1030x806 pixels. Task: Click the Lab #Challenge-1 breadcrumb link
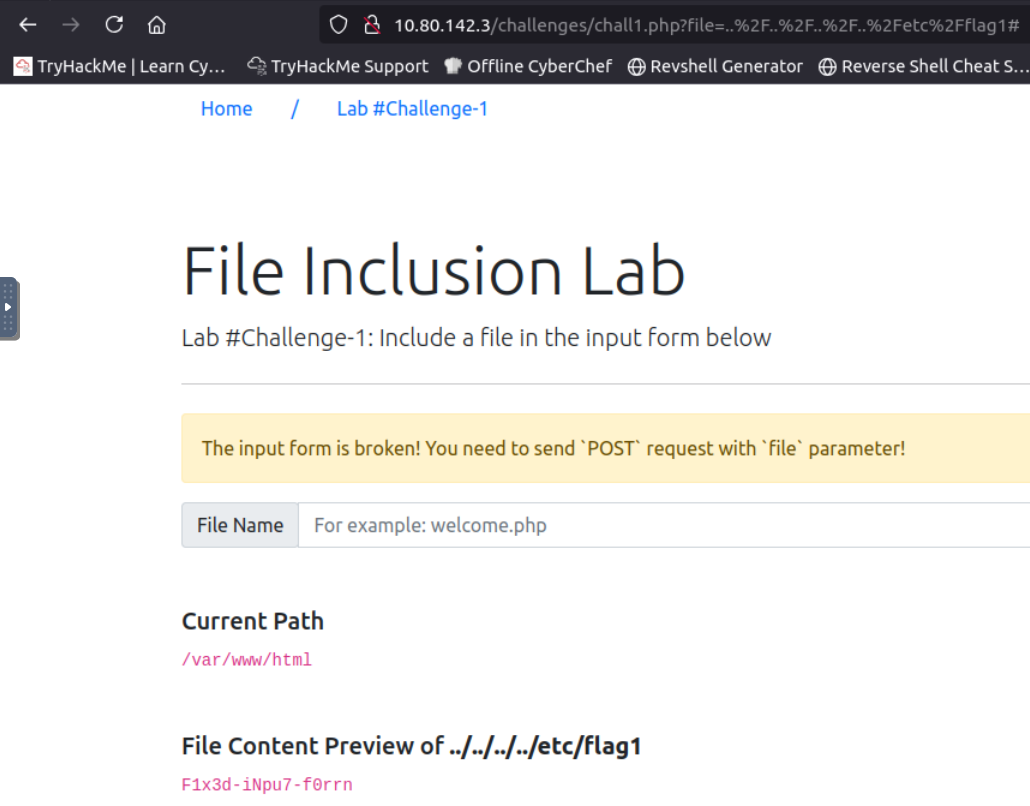pyautogui.click(x=412, y=109)
